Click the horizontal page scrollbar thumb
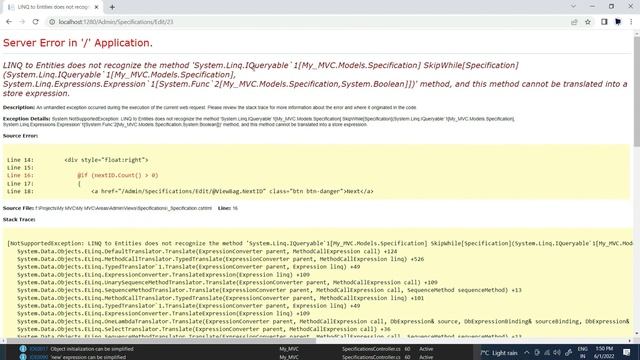 click(x=161, y=340)
